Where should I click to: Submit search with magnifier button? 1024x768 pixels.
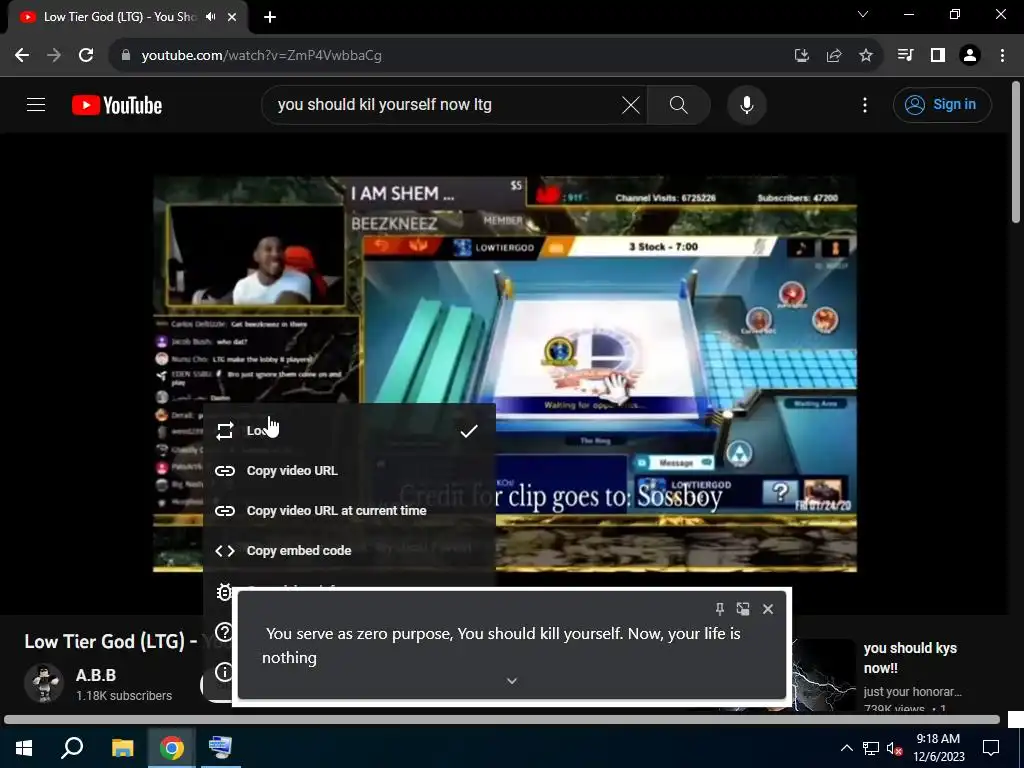tap(679, 104)
